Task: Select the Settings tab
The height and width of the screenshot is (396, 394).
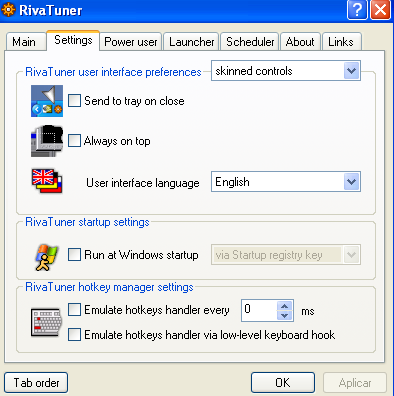Action: pyautogui.click(x=73, y=40)
